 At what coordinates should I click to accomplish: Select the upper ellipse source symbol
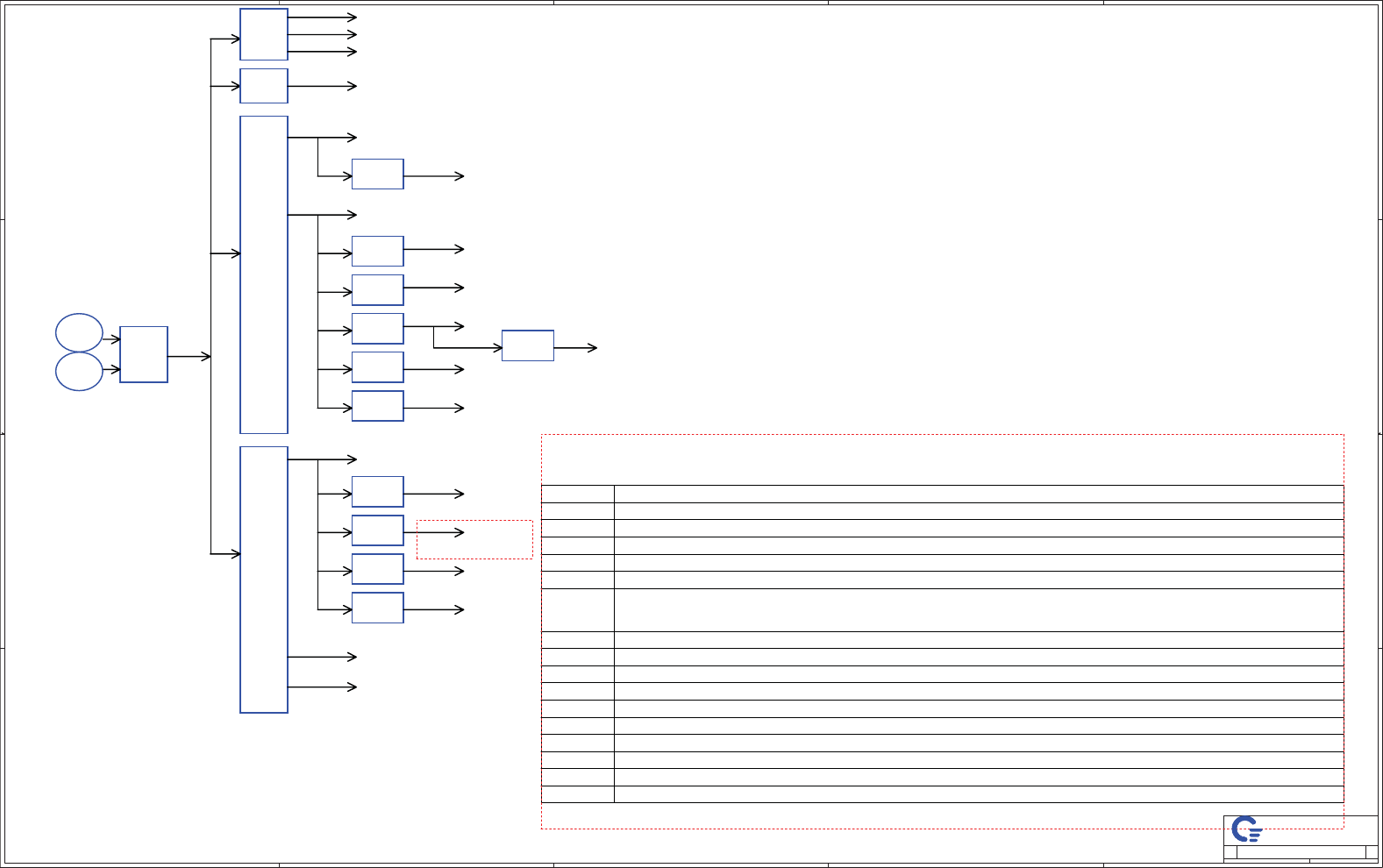pos(79,332)
